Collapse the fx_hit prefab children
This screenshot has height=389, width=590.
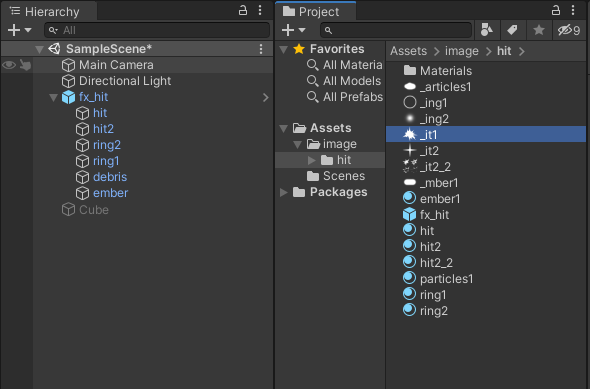point(53,97)
